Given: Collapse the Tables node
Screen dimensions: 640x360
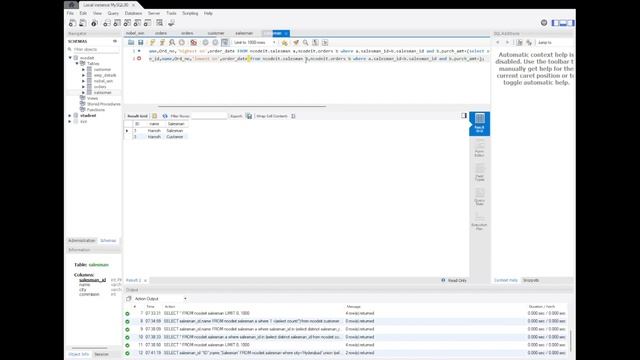Looking at the screenshot, I should coord(77,64).
